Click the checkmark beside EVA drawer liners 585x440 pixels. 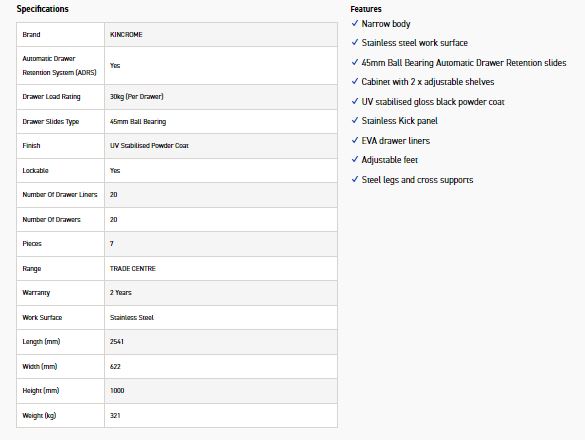point(355,140)
